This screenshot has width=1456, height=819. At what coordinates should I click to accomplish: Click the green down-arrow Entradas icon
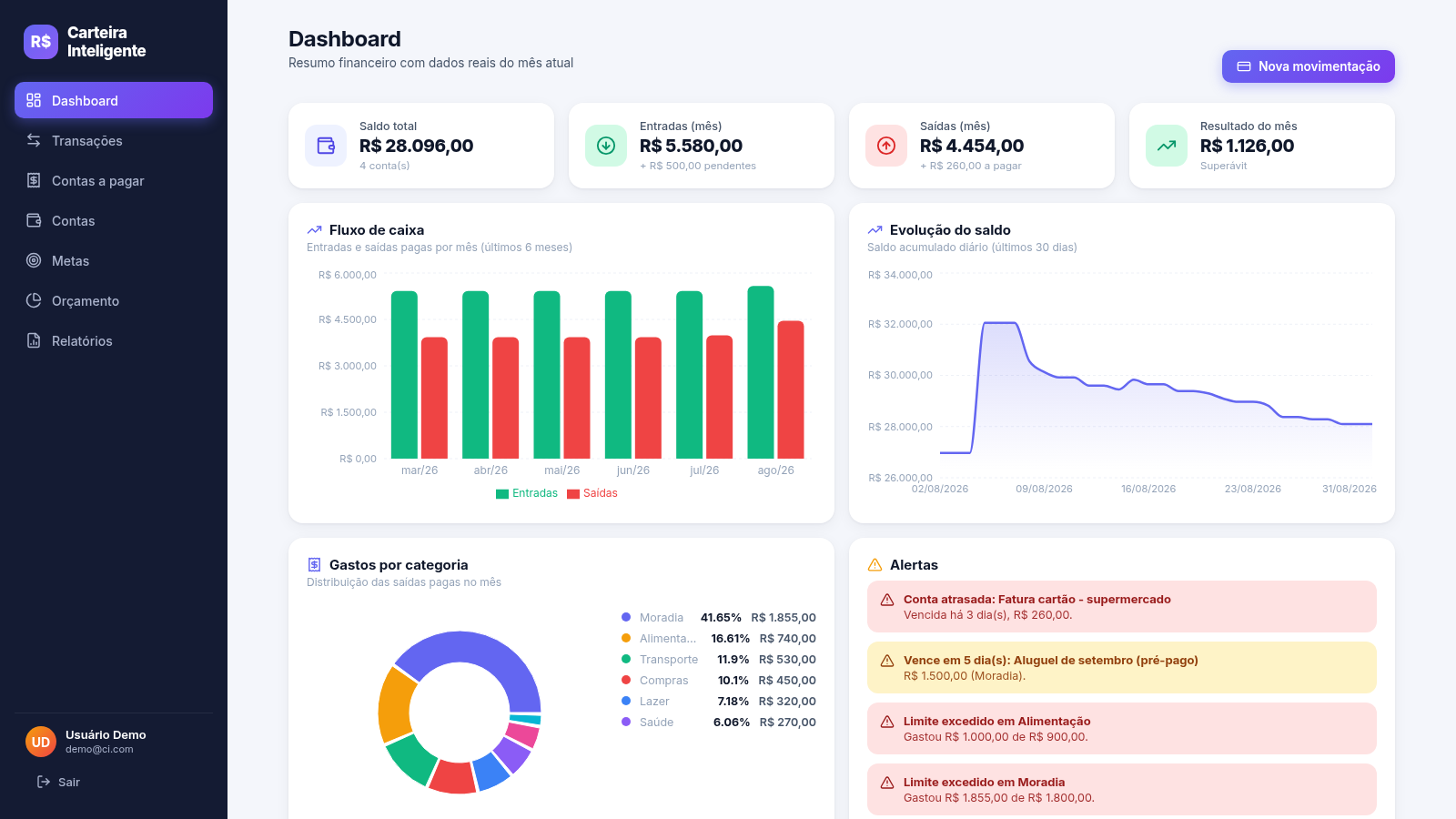(606, 146)
